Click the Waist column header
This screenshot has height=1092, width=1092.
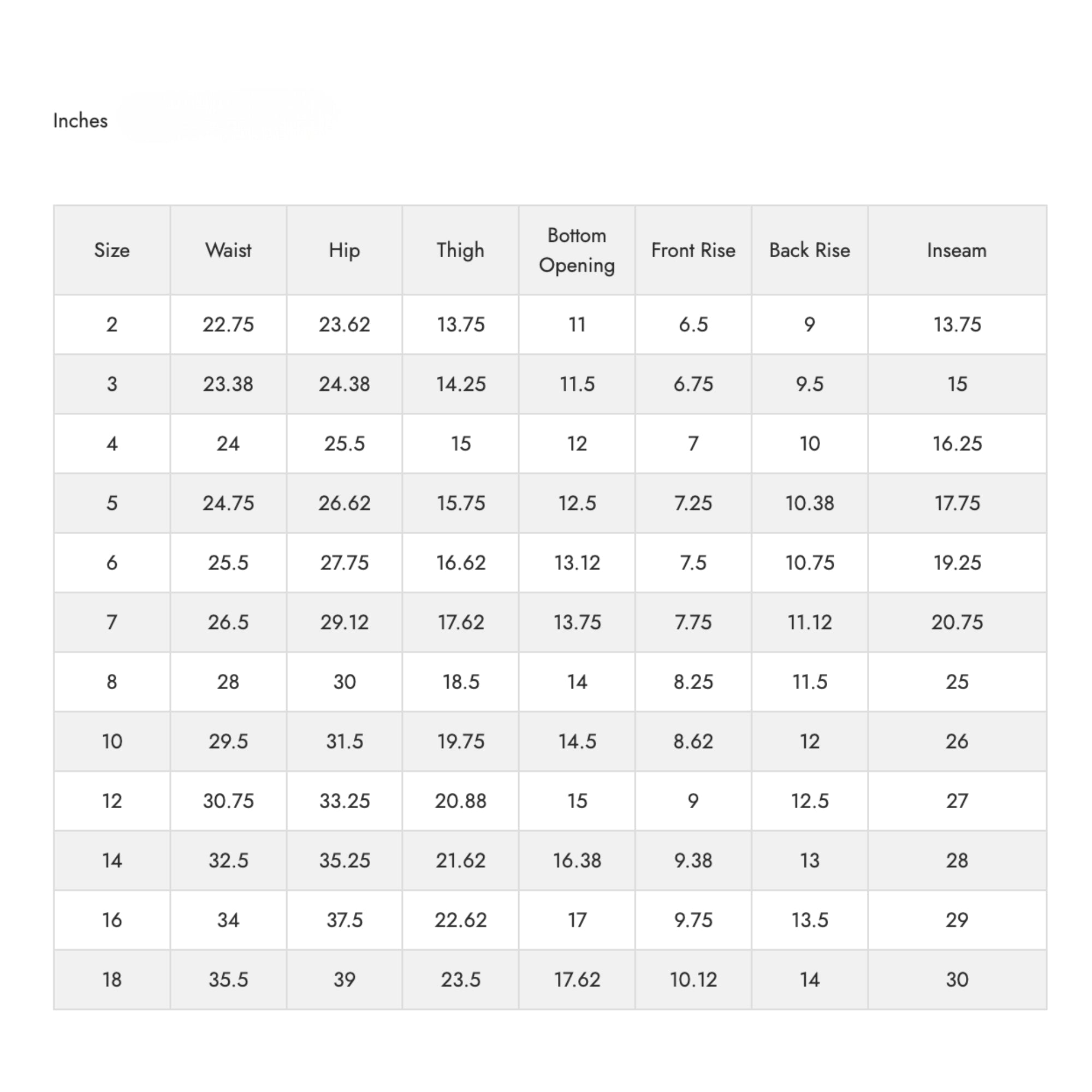click(x=228, y=250)
